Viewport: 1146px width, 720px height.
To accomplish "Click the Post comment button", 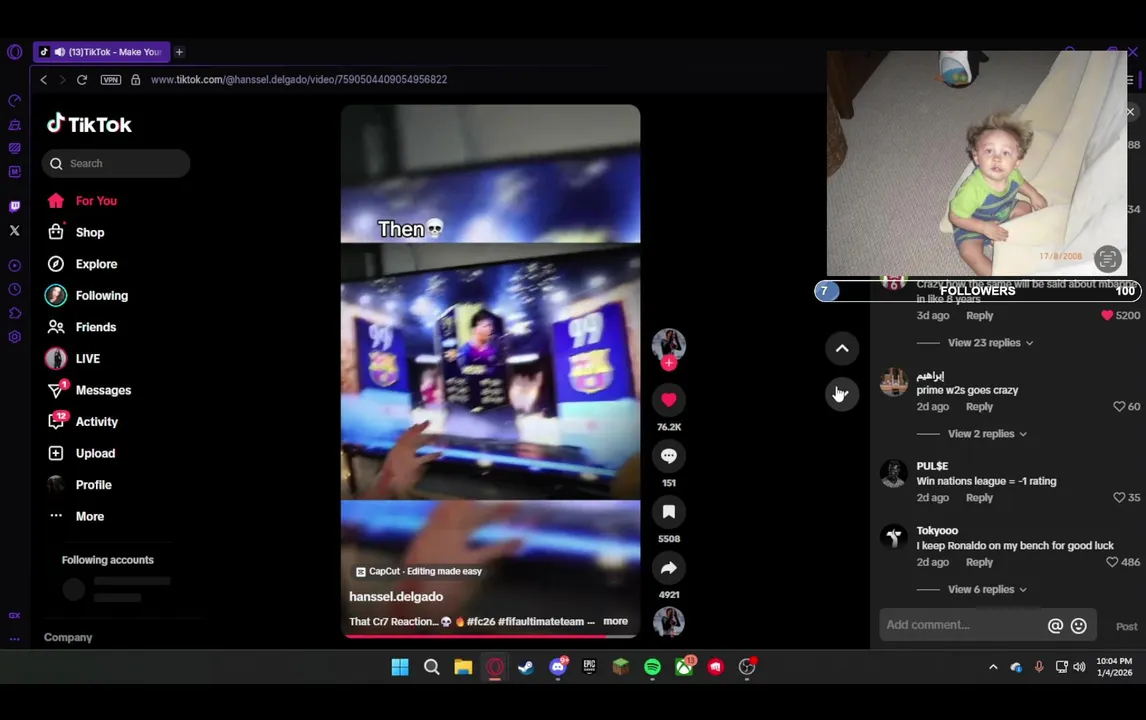I will click(x=1126, y=626).
